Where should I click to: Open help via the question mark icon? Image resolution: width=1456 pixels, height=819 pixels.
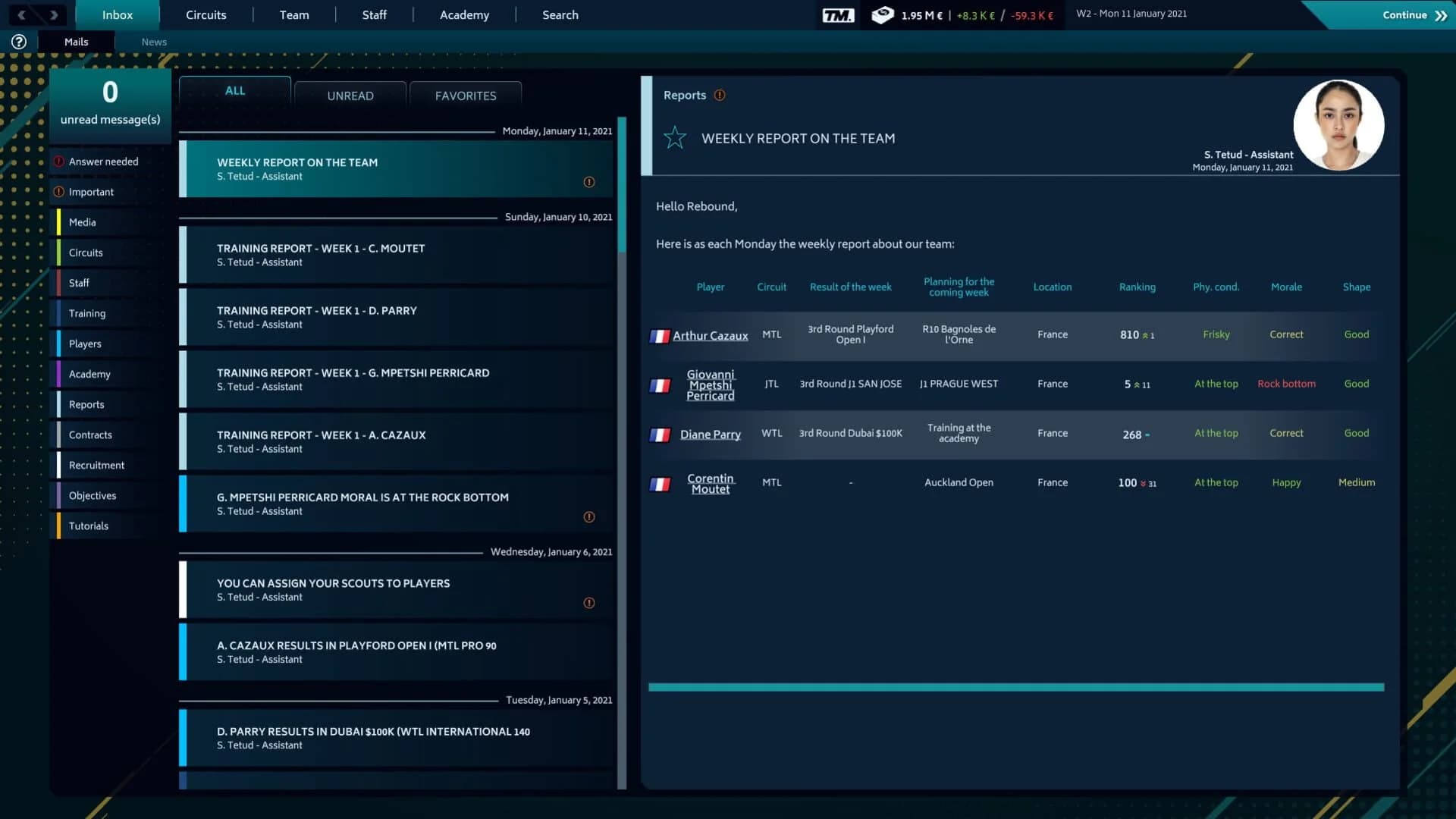pyautogui.click(x=17, y=42)
